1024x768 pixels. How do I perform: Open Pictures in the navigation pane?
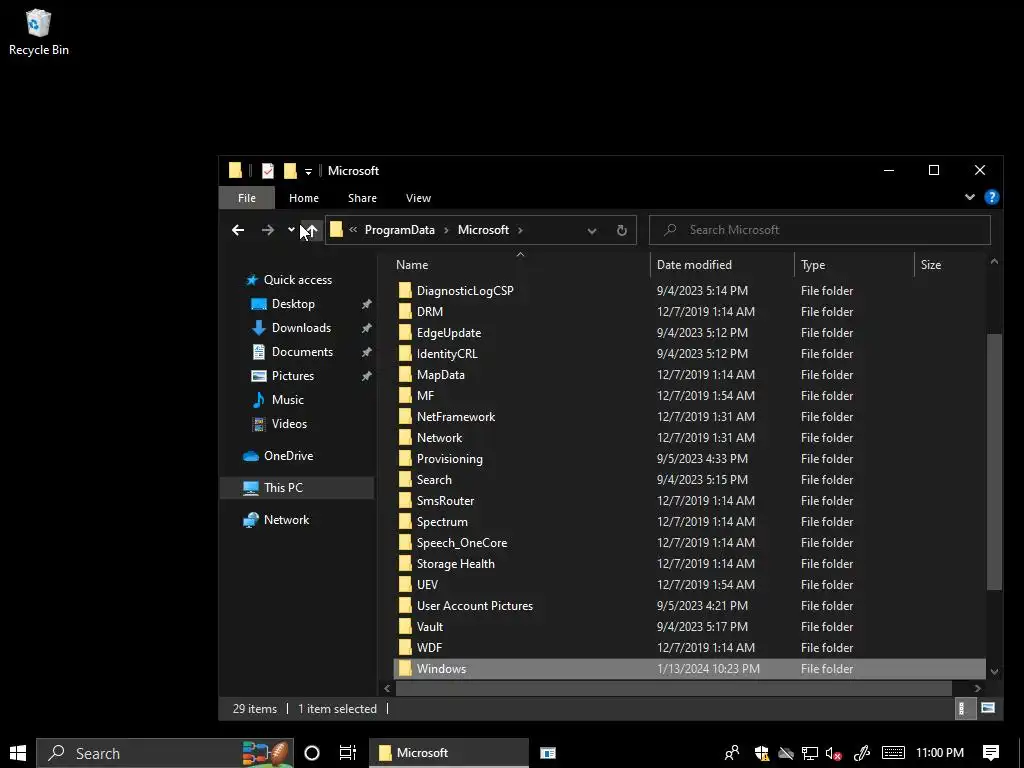(293, 376)
